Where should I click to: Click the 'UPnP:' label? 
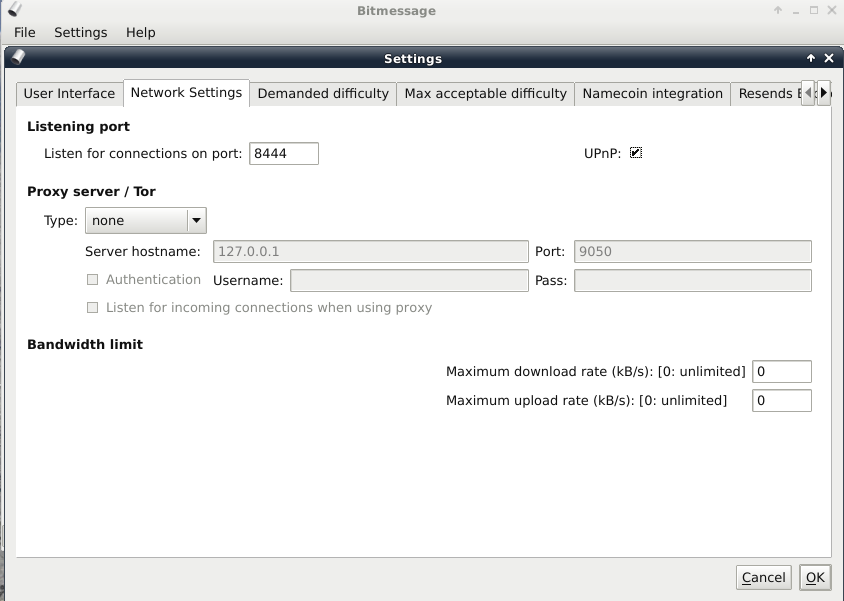[602, 153]
